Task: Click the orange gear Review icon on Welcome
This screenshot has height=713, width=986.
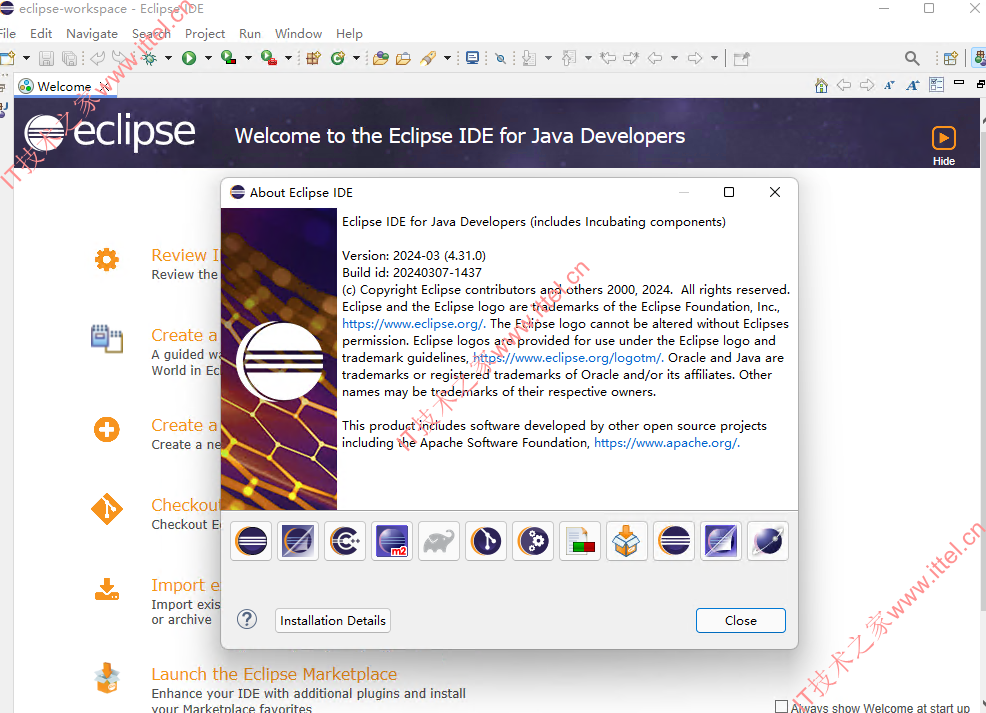Action: (x=106, y=259)
